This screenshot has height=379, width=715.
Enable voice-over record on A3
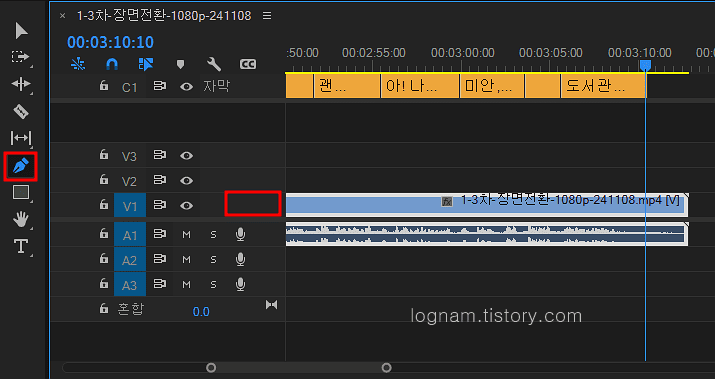click(x=240, y=285)
